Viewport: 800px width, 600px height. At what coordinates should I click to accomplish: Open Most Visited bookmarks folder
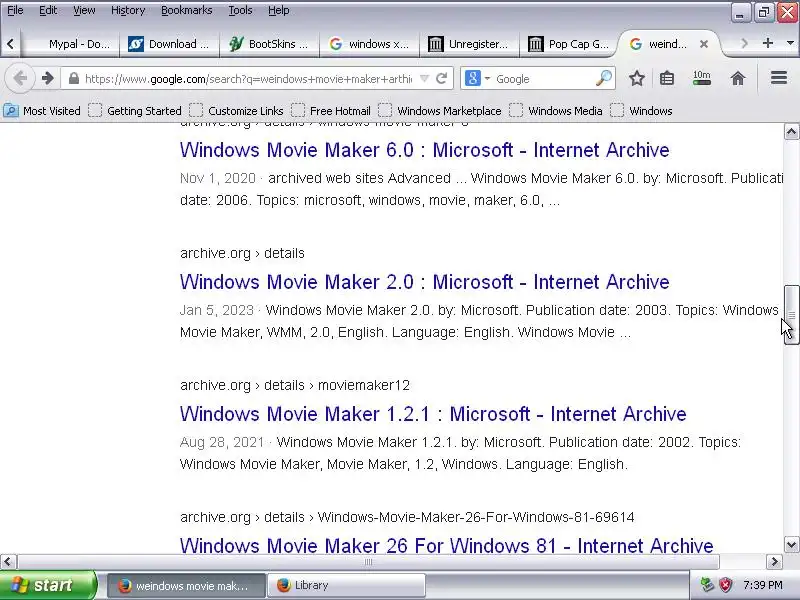click(42, 111)
